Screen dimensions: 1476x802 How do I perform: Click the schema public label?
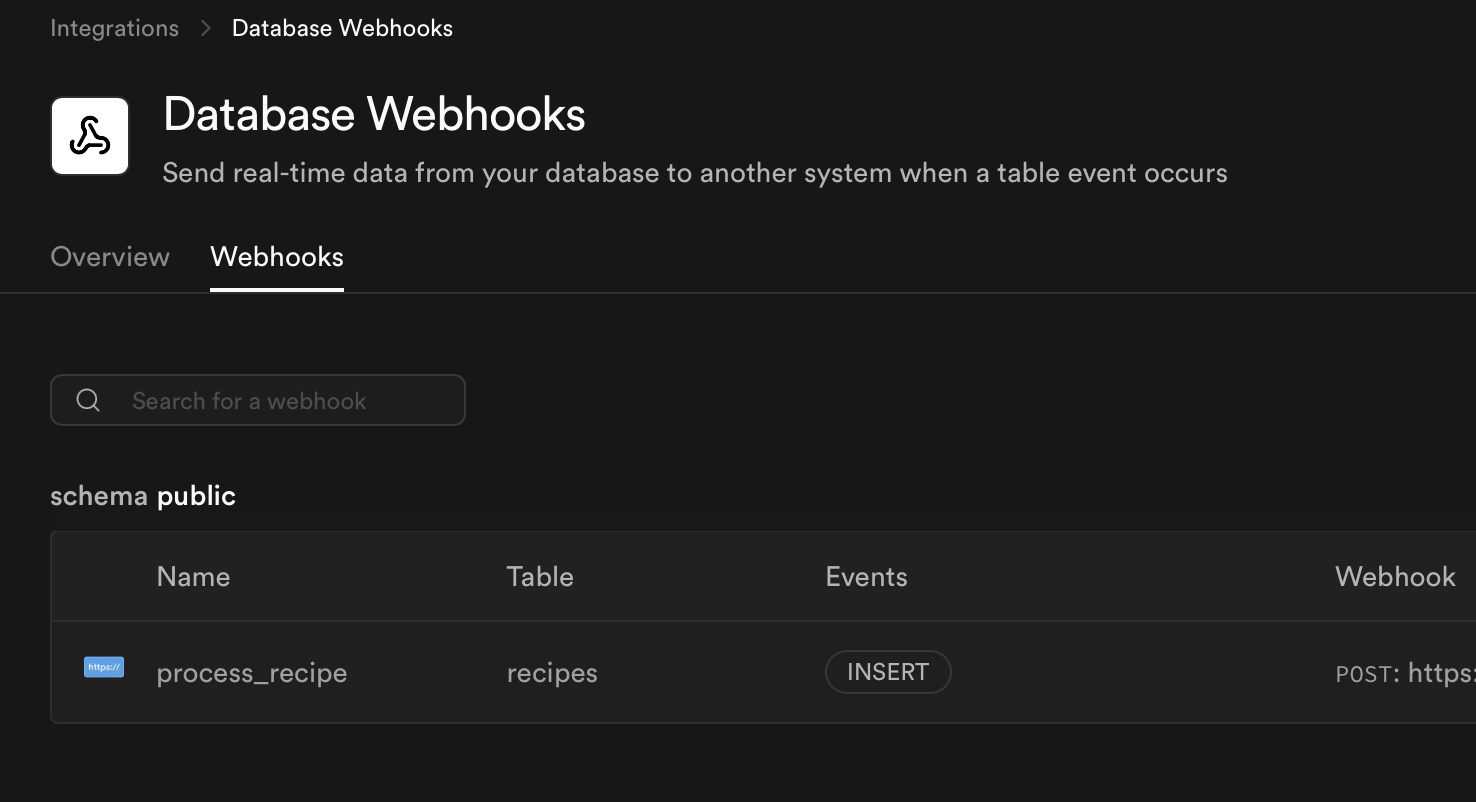(x=143, y=496)
